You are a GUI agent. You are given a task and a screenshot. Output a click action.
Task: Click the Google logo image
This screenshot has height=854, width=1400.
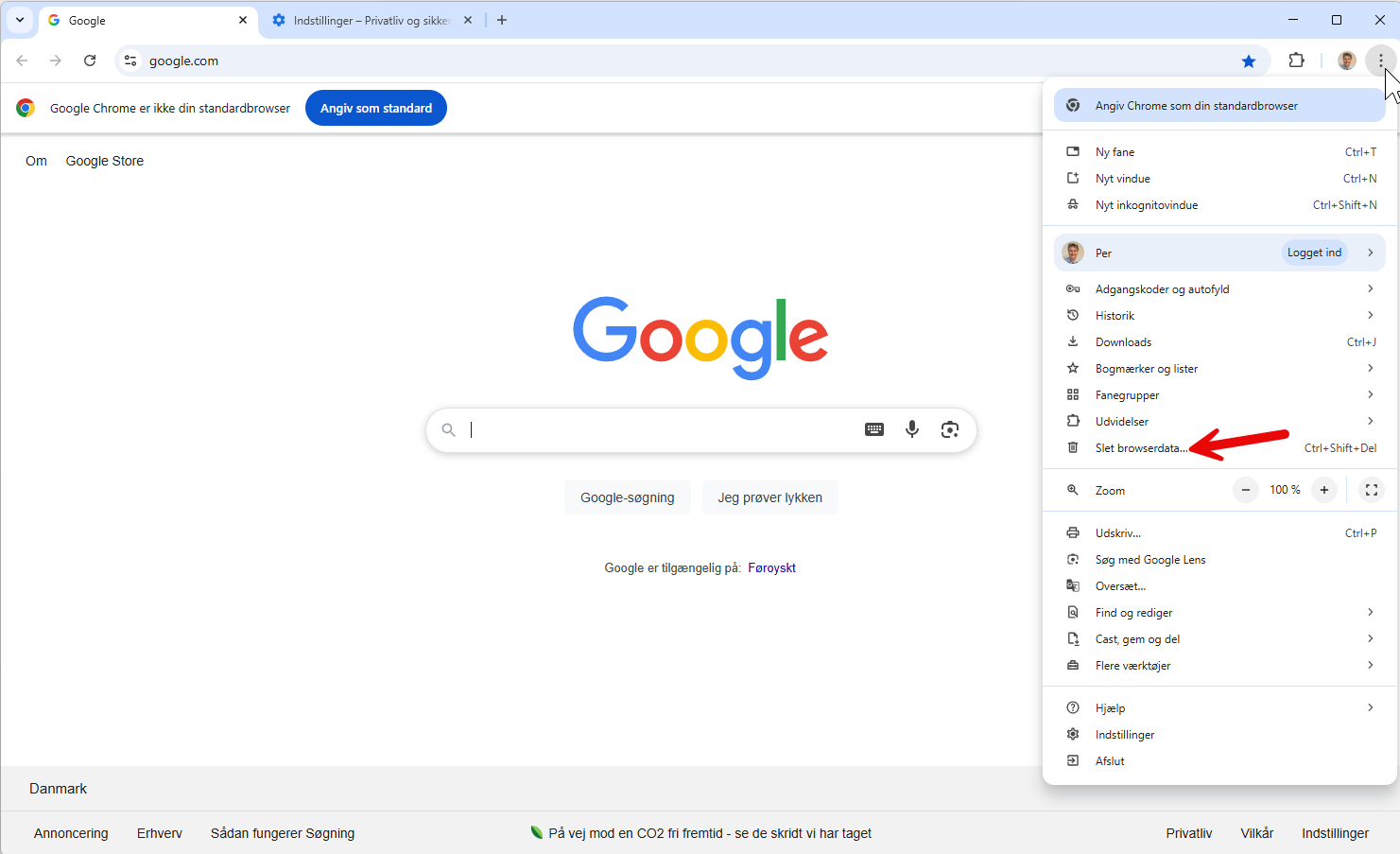[x=700, y=338]
